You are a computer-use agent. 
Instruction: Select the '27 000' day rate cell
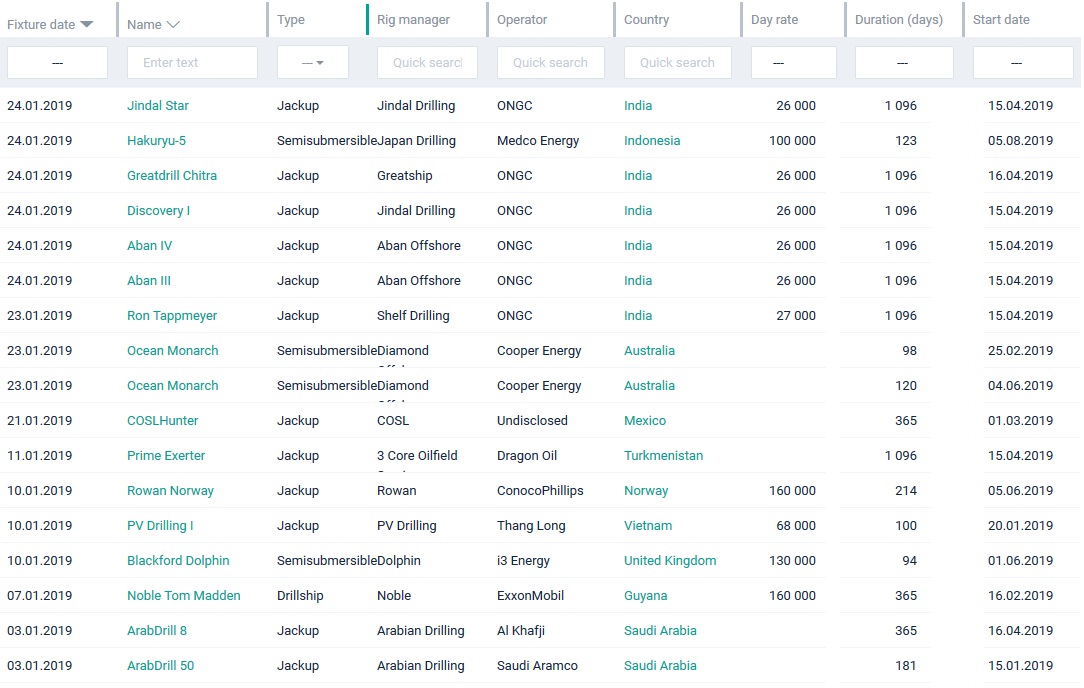point(796,316)
